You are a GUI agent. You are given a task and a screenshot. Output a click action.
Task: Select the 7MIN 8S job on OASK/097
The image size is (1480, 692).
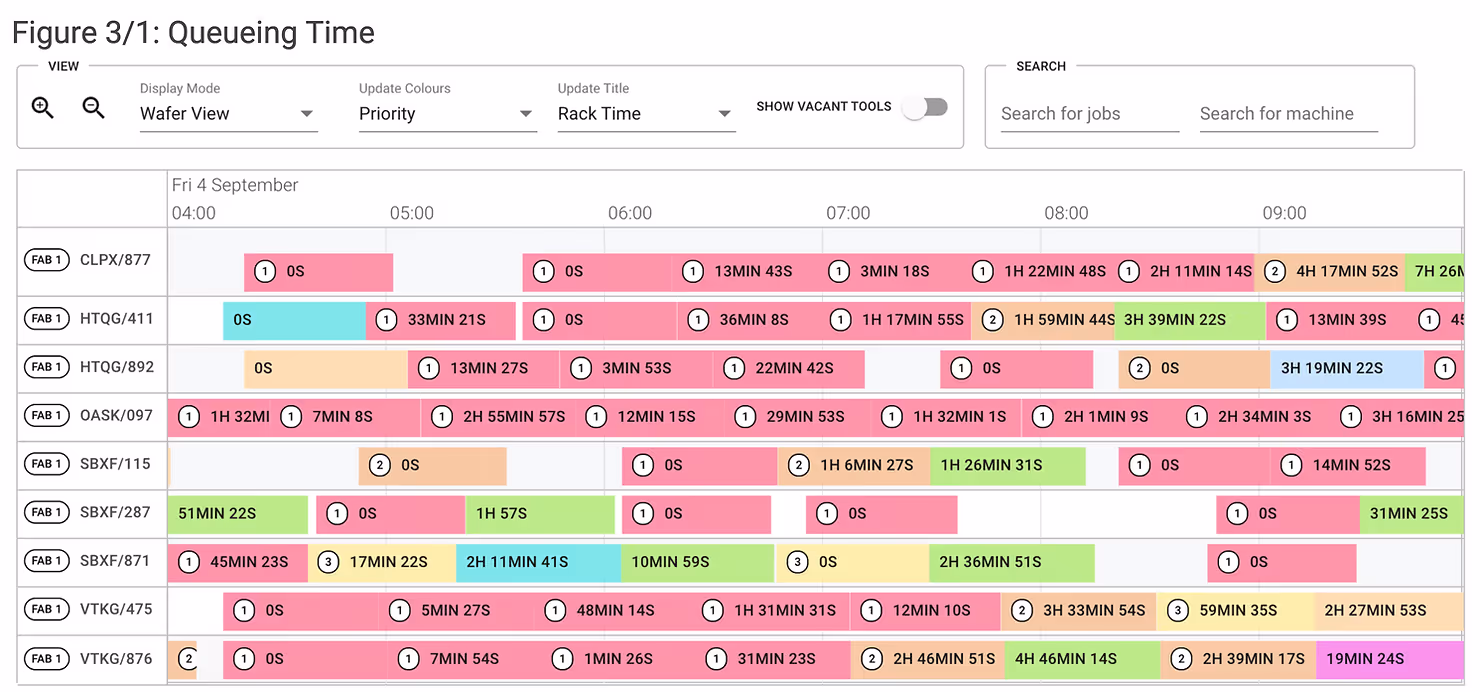point(346,416)
